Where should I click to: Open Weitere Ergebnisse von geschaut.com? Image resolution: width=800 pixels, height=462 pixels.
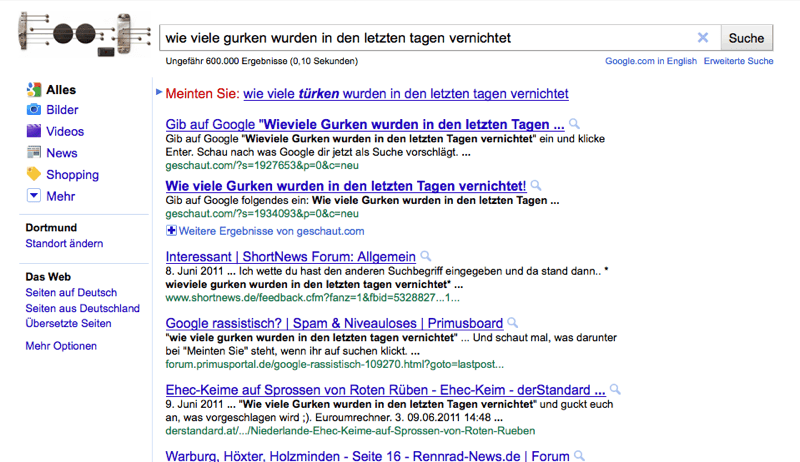coord(271,232)
